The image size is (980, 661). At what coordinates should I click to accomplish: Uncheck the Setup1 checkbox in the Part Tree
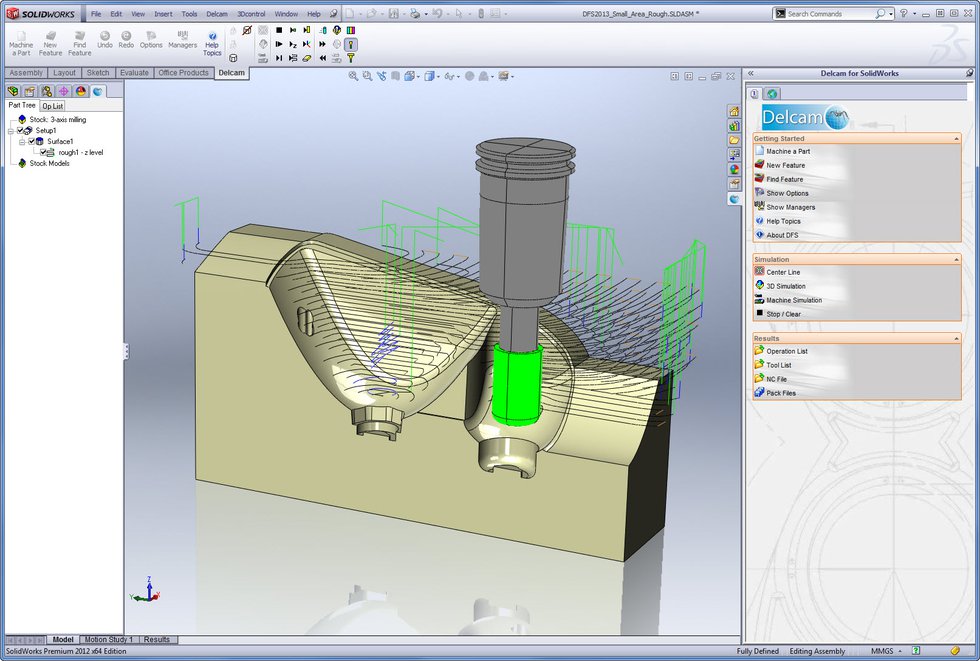tap(19, 131)
